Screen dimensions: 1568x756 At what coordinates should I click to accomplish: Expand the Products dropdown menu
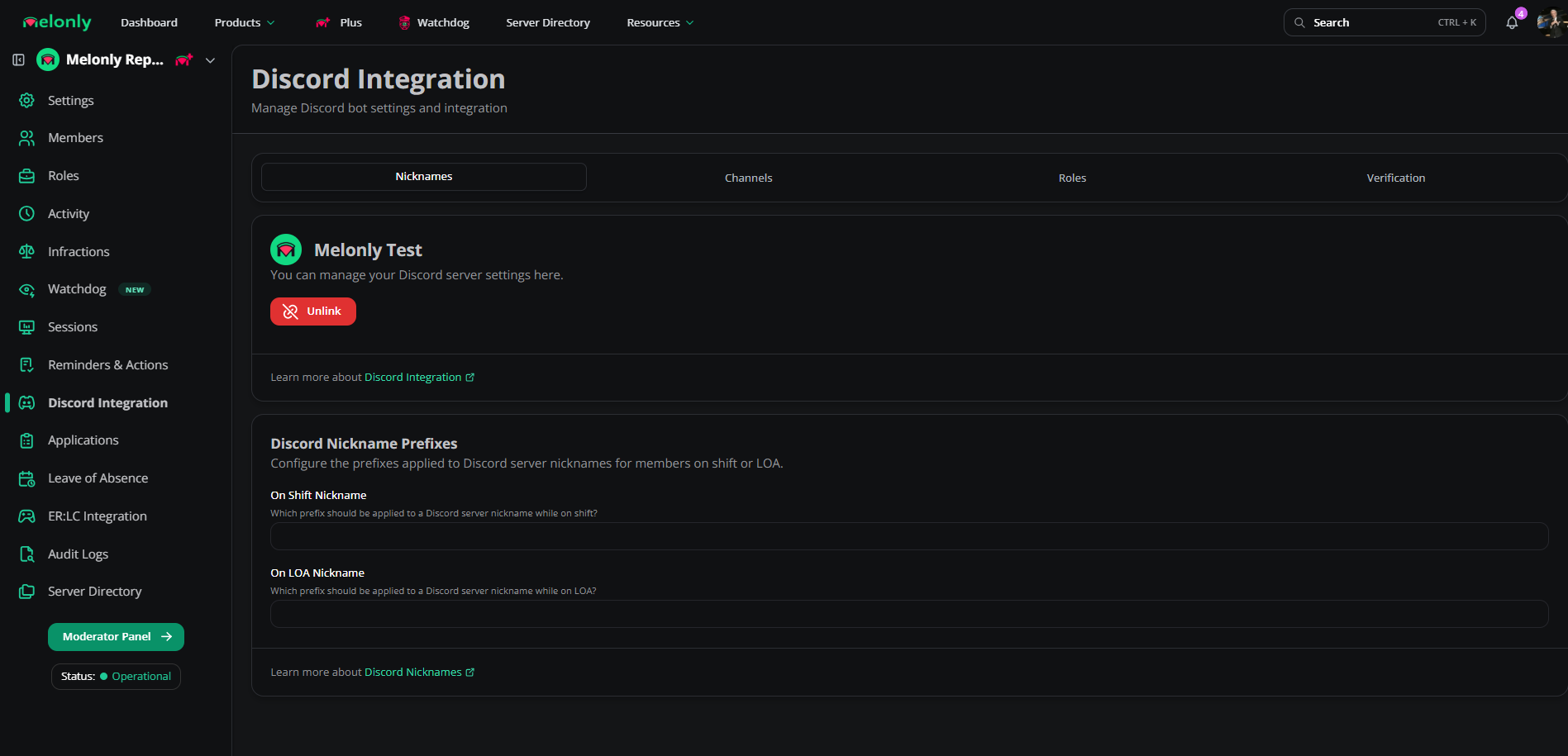[245, 22]
